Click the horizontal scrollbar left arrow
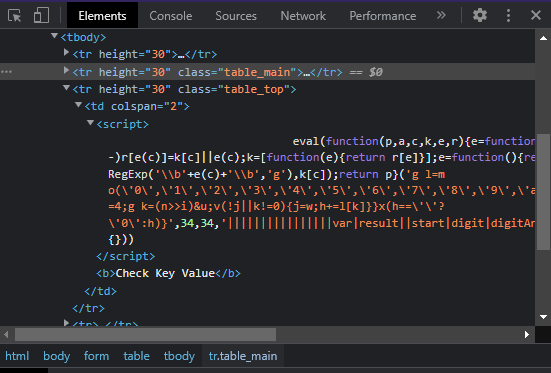Screen dimensions: 551x373 click(6, 334)
